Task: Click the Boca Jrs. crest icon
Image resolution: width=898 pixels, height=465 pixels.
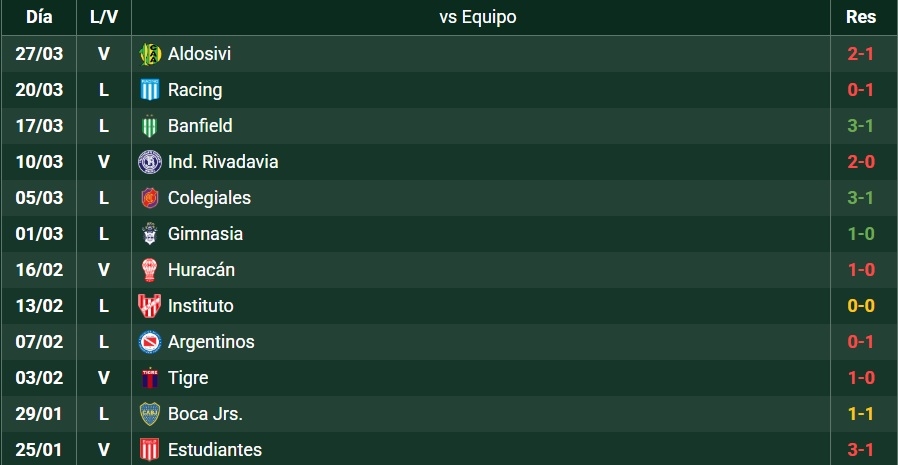Action: (150, 414)
